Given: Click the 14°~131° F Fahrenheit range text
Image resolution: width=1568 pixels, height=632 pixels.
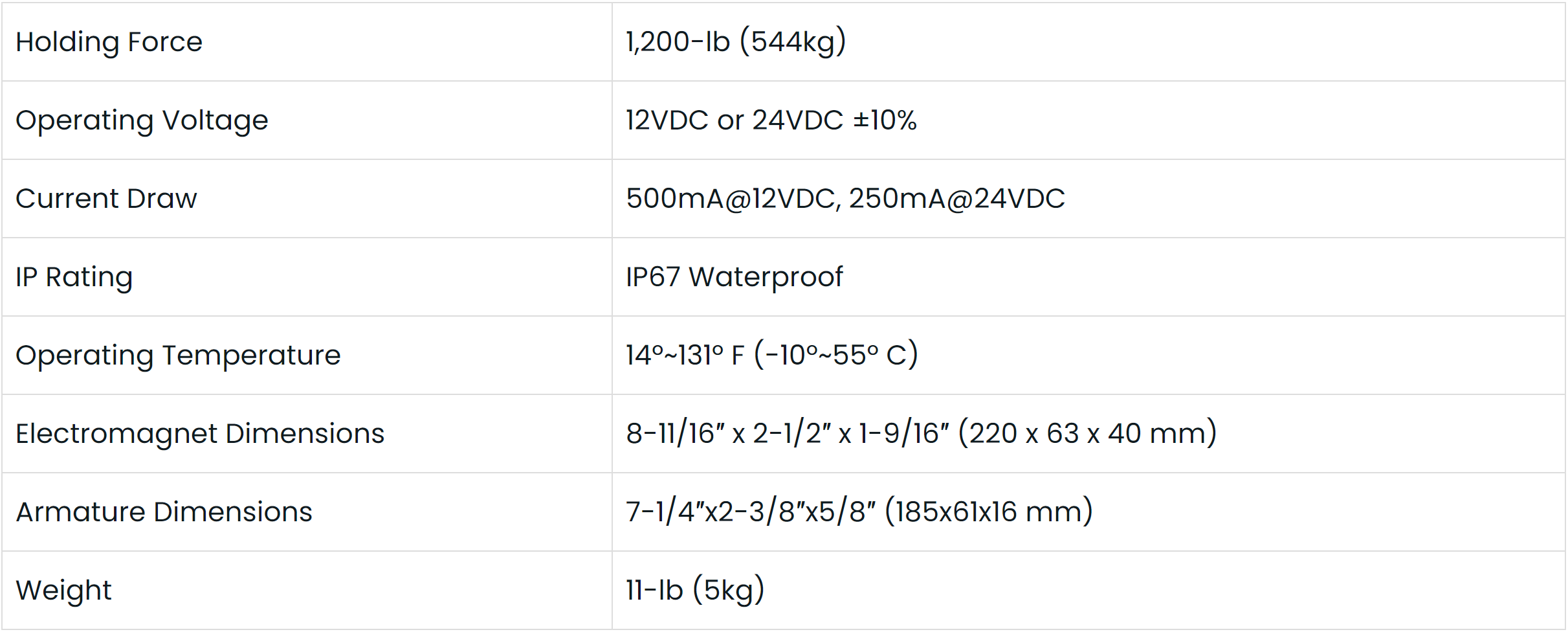Looking at the screenshot, I should [685, 356].
